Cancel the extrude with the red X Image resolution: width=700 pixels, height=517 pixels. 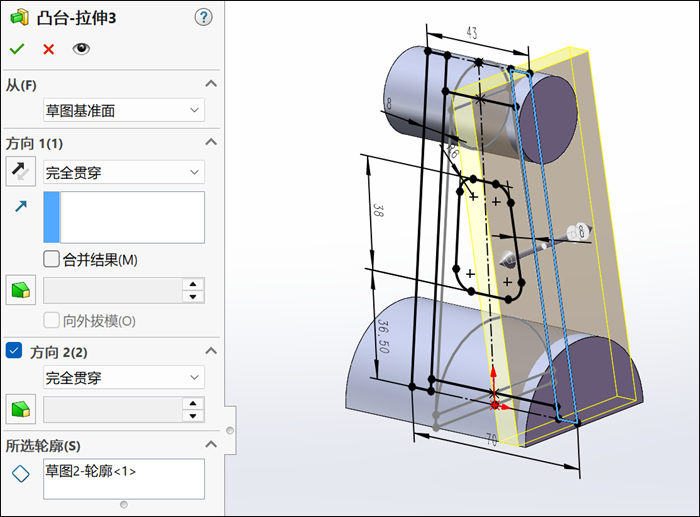coord(48,48)
